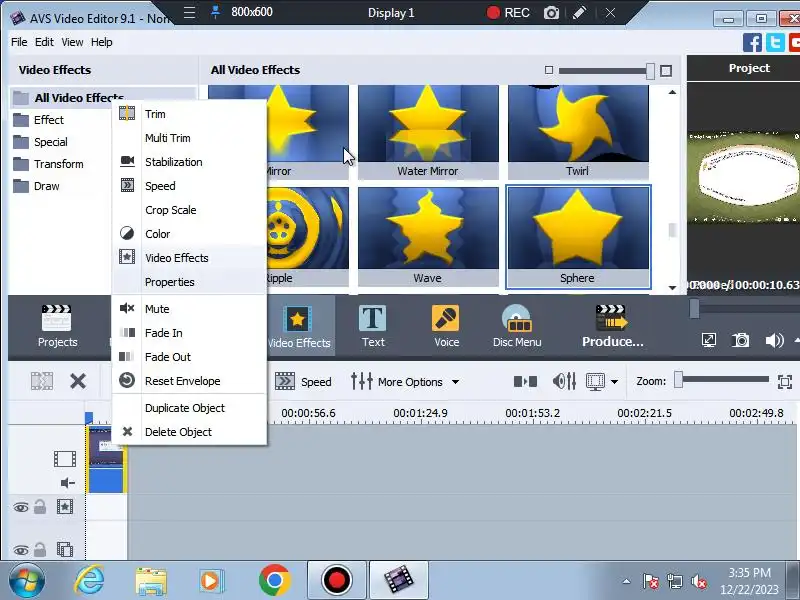Click the delete X timeline toolbar icon
This screenshot has height=600, width=800.
coord(78,381)
